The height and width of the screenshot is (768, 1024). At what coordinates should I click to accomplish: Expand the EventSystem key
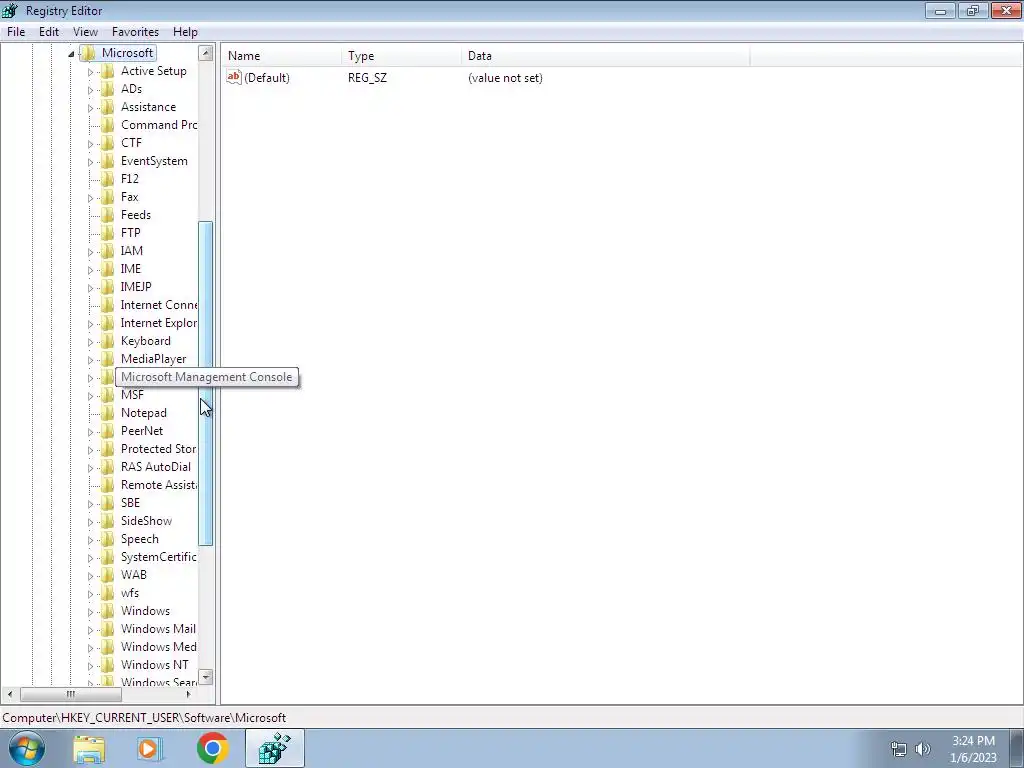(x=90, y=162)
